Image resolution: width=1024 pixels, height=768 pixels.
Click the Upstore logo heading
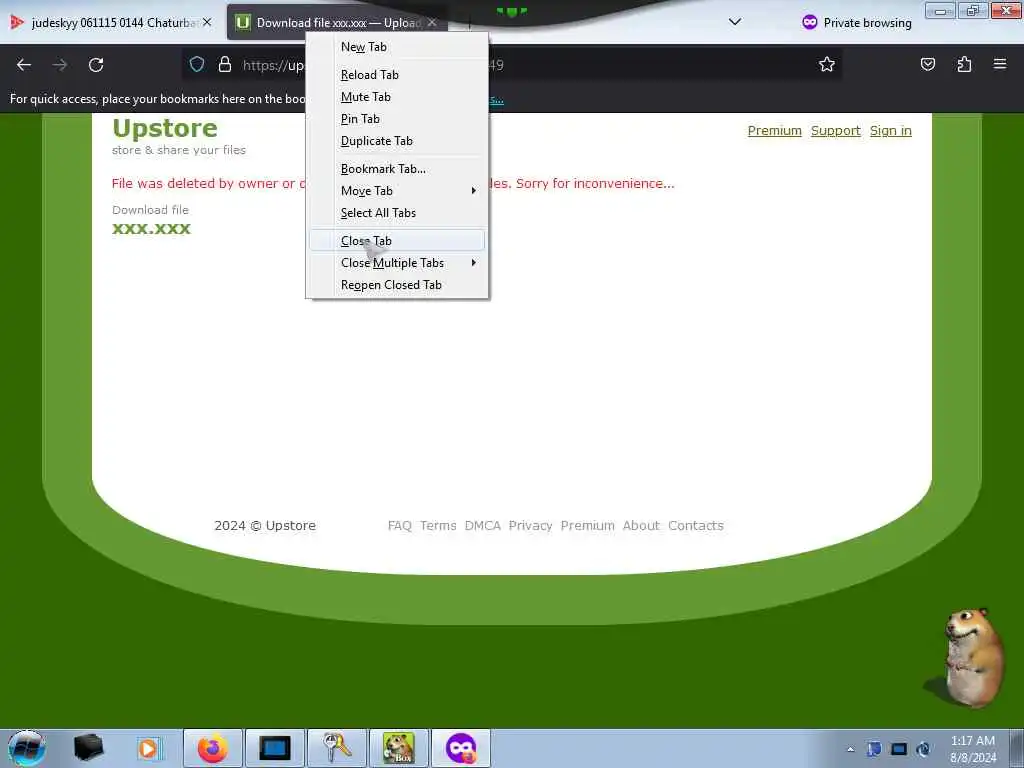pyautogui.click(x=165, y=128)
